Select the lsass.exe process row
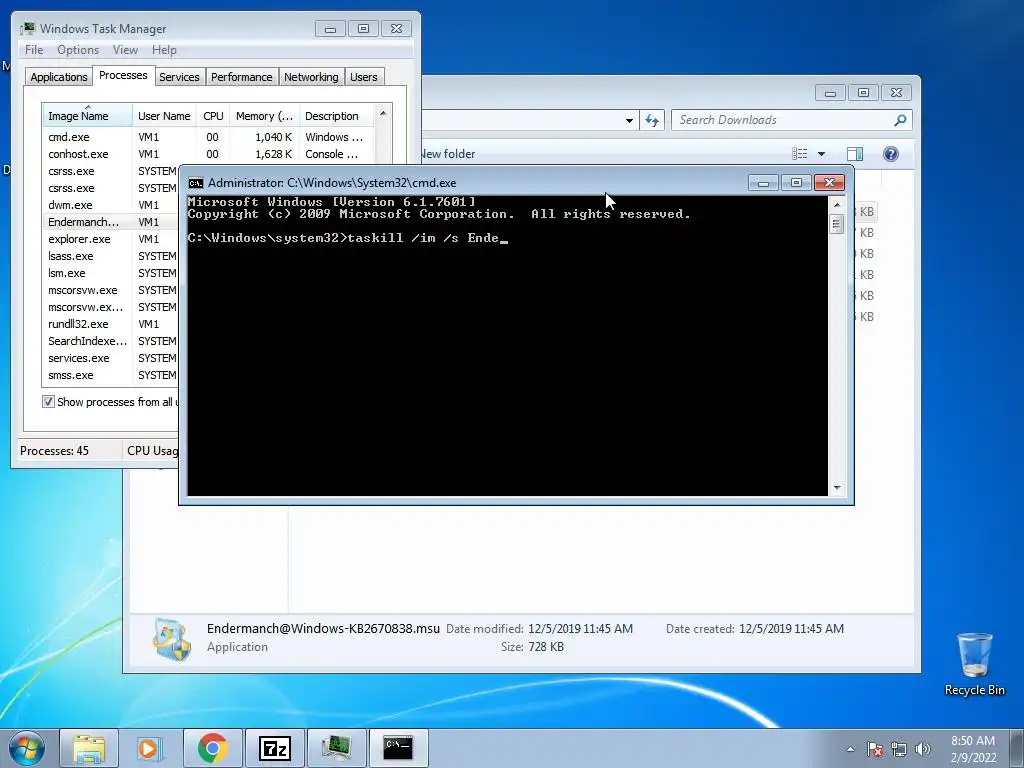The height and width of the screenshot is (768, 1024). (x=110, y=256)
